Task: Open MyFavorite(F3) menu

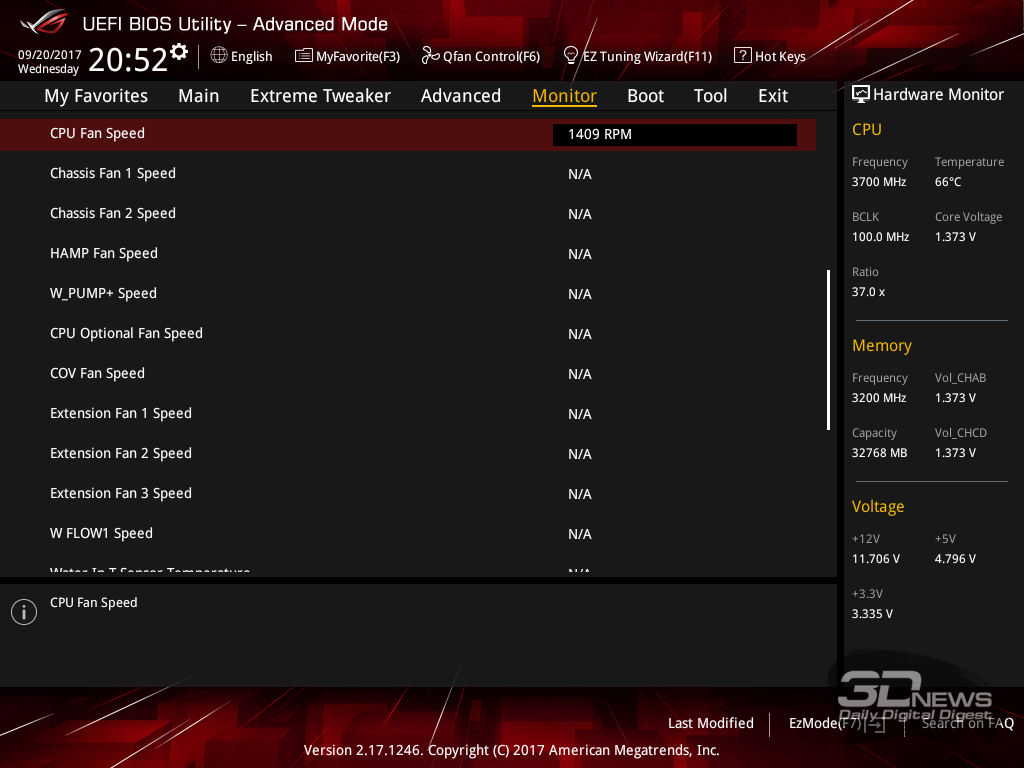Action: 358,57
